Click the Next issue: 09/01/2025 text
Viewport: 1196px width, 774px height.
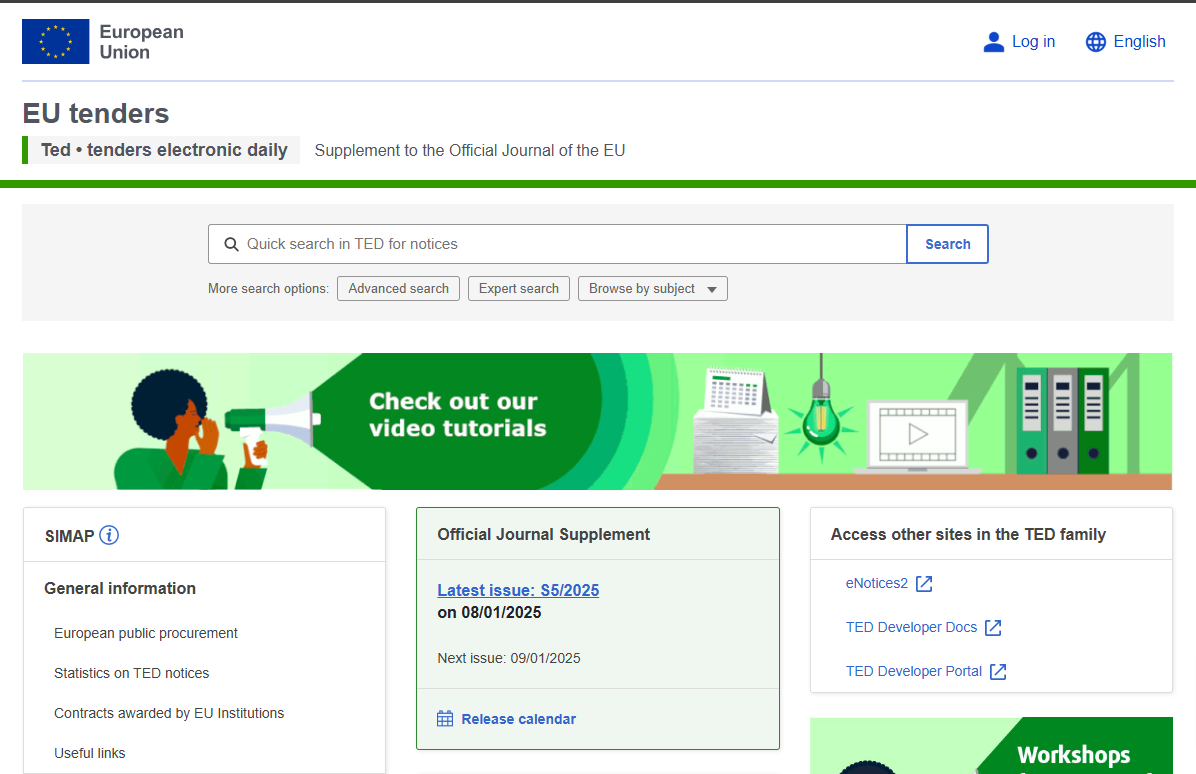click(509, 658)
